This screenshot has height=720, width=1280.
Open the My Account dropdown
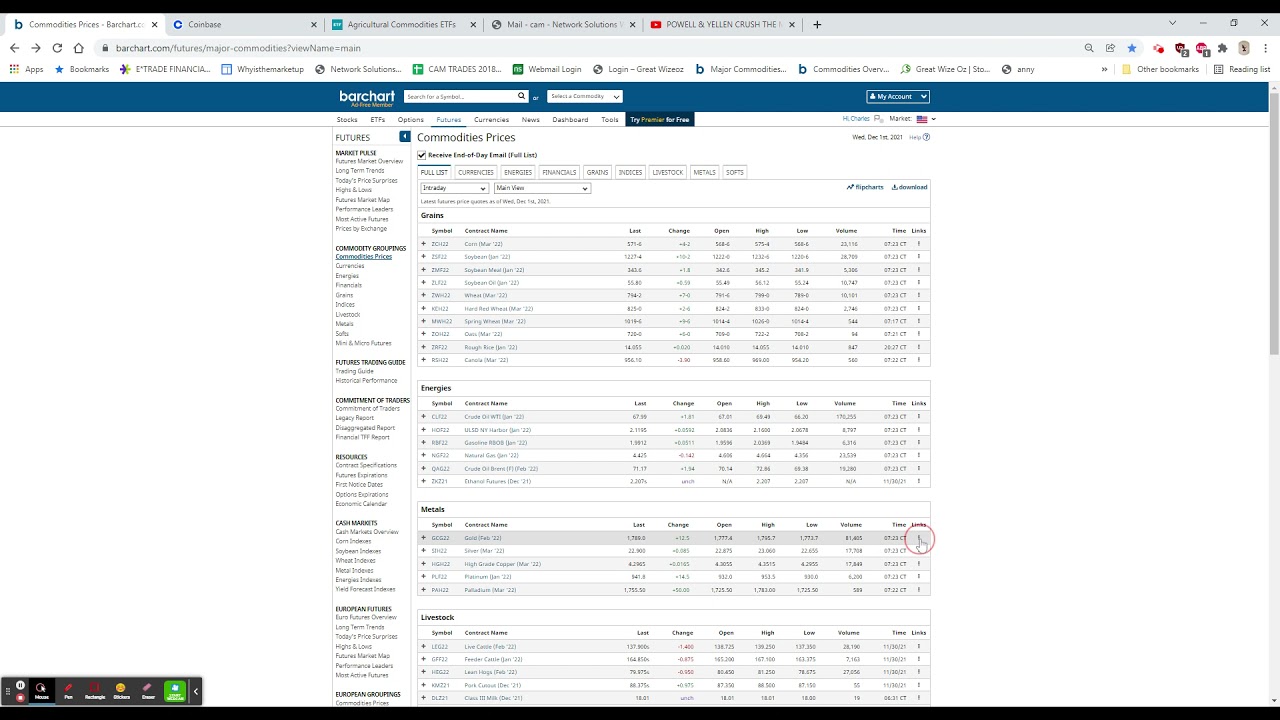[898, 97]
